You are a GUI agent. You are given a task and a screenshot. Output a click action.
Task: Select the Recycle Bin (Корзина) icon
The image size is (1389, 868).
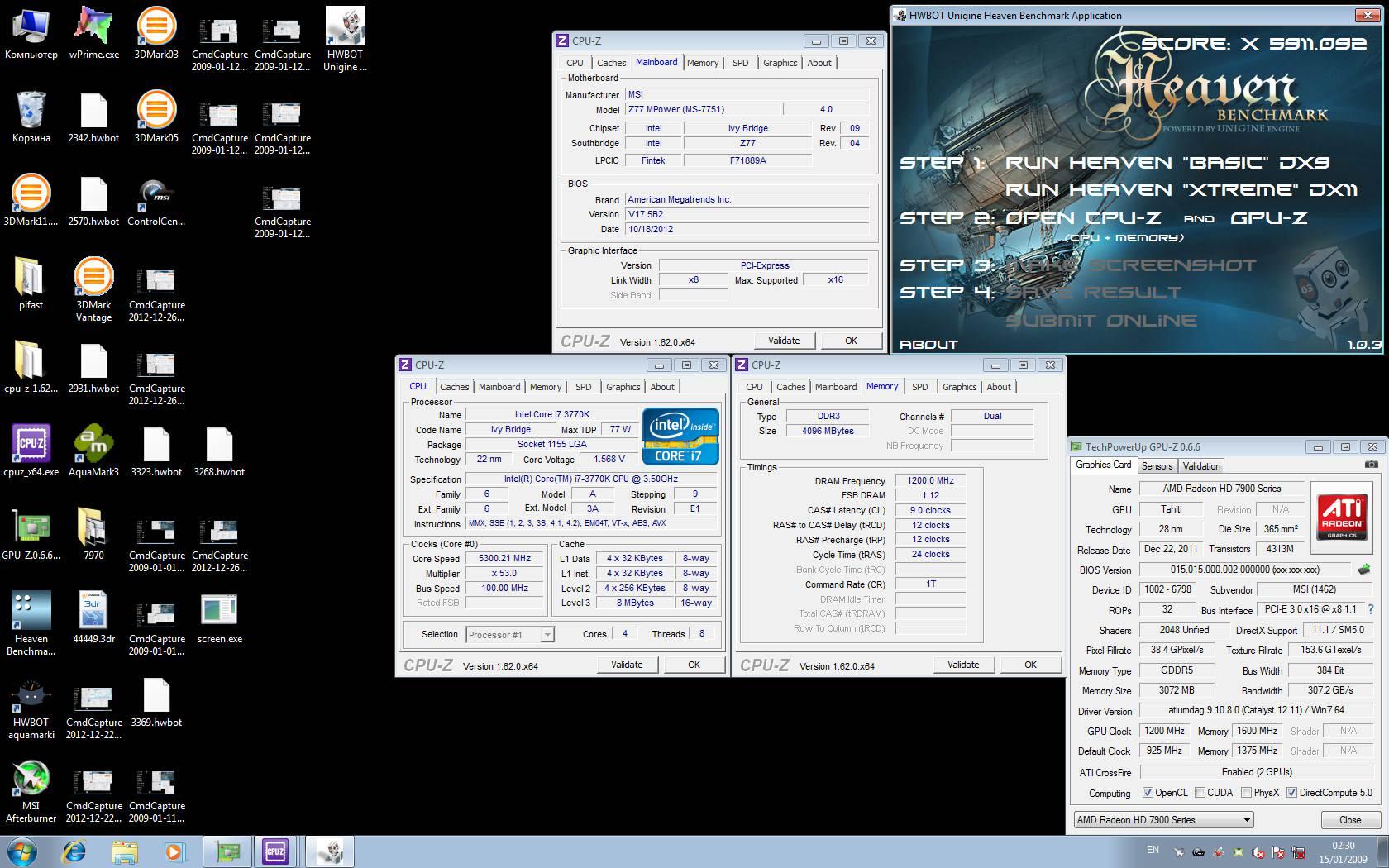31,117
